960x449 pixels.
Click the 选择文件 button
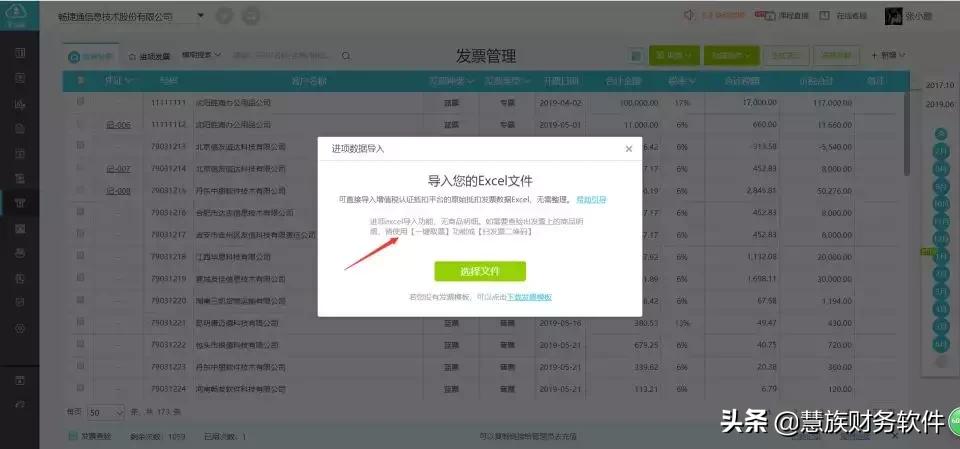(x=480, y=271)
